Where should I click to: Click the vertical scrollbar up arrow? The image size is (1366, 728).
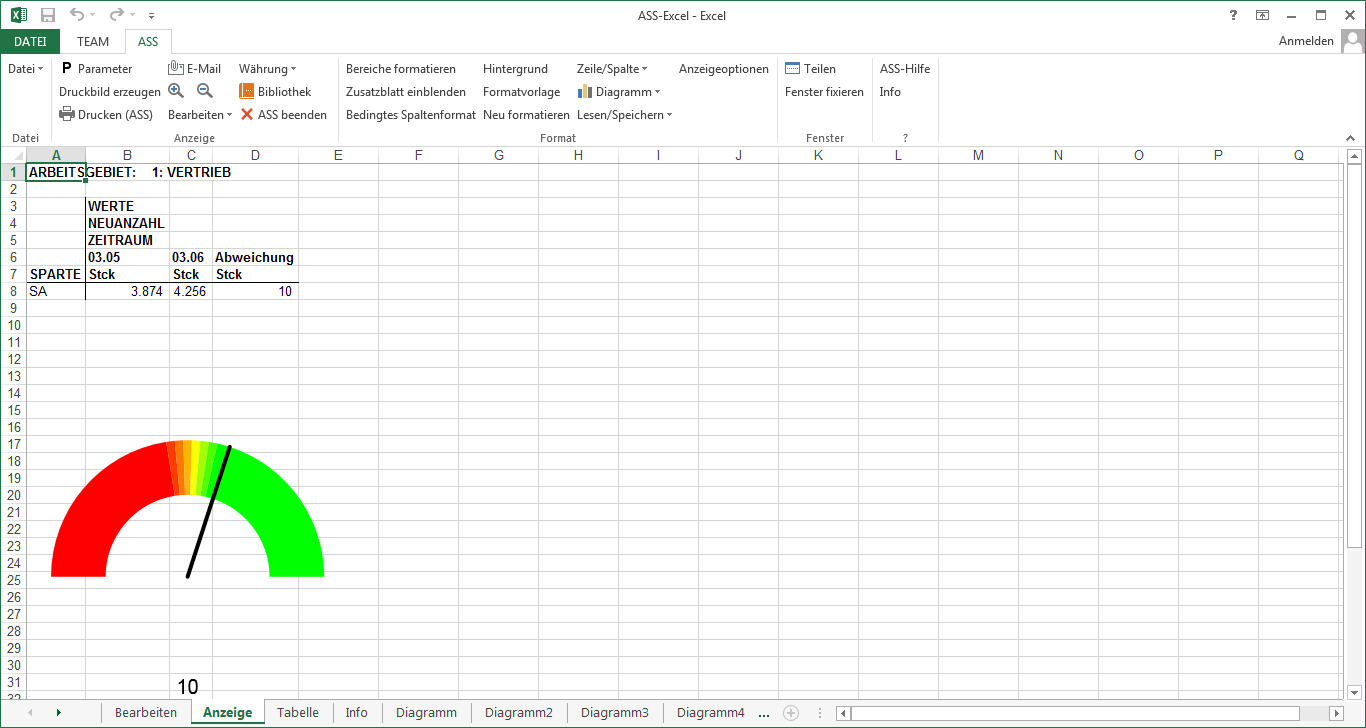[1355, 156]
